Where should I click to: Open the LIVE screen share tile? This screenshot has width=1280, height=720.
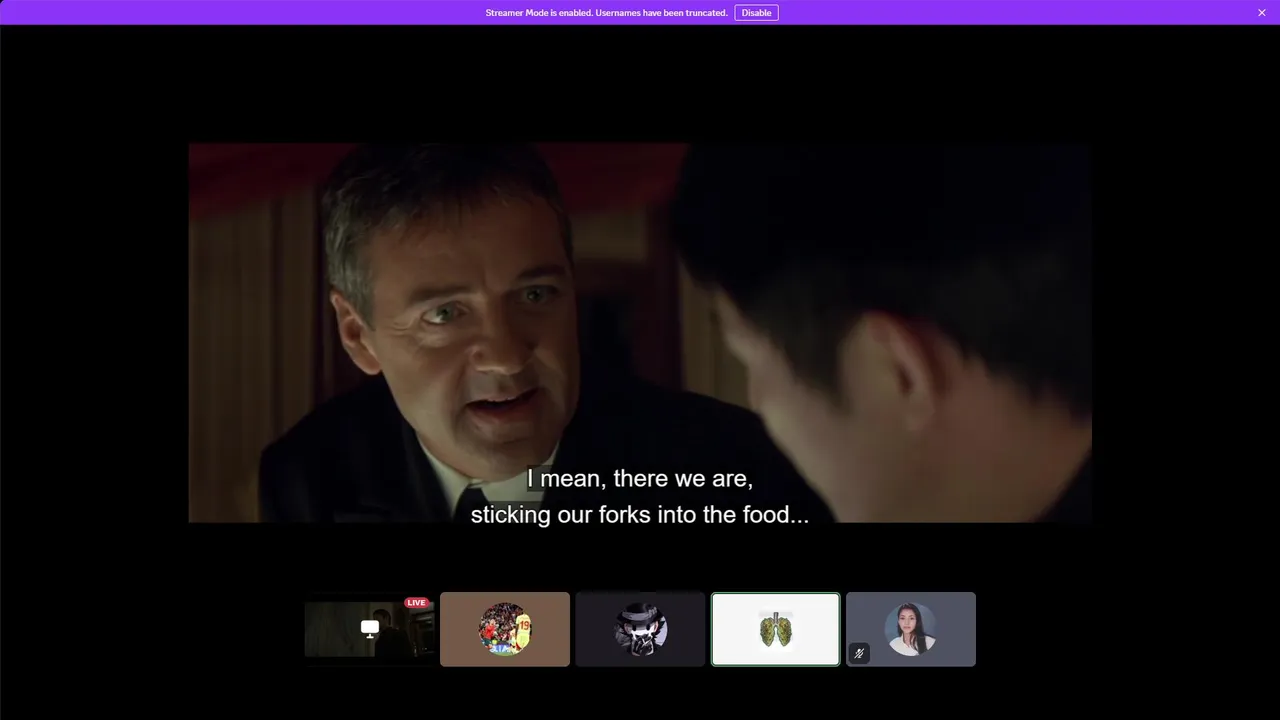pos(370,629)
